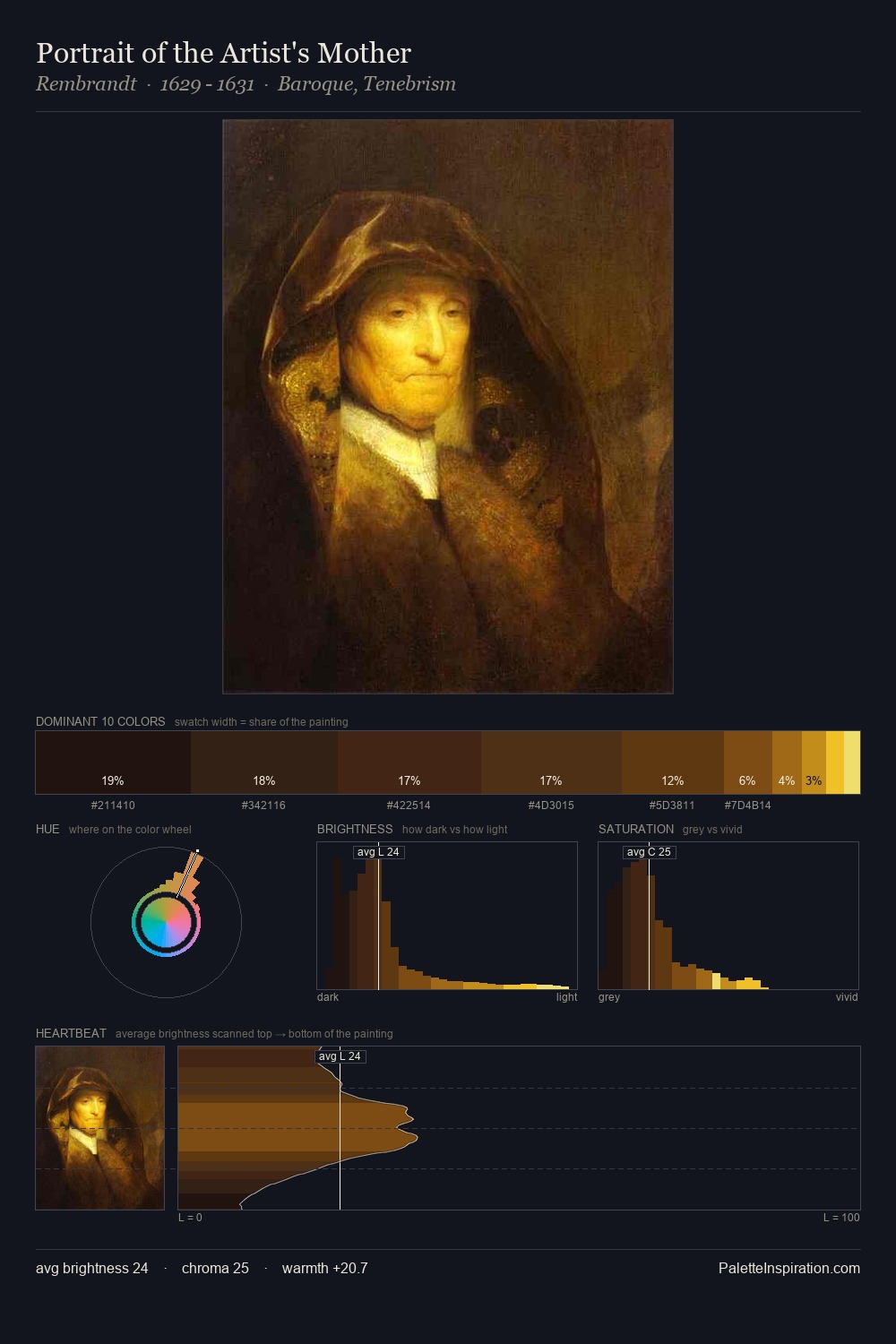
Task: Click the 3% golden swatch
Action: (814, 762)
